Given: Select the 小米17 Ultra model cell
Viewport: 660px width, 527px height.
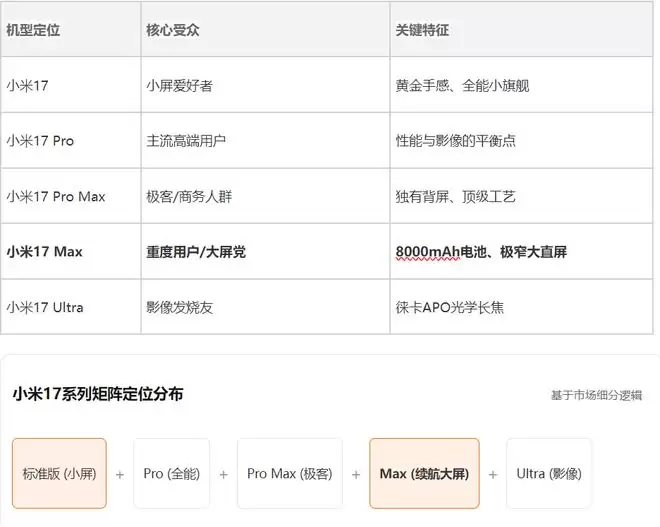Looking at the screenshot, I should 44,307.
